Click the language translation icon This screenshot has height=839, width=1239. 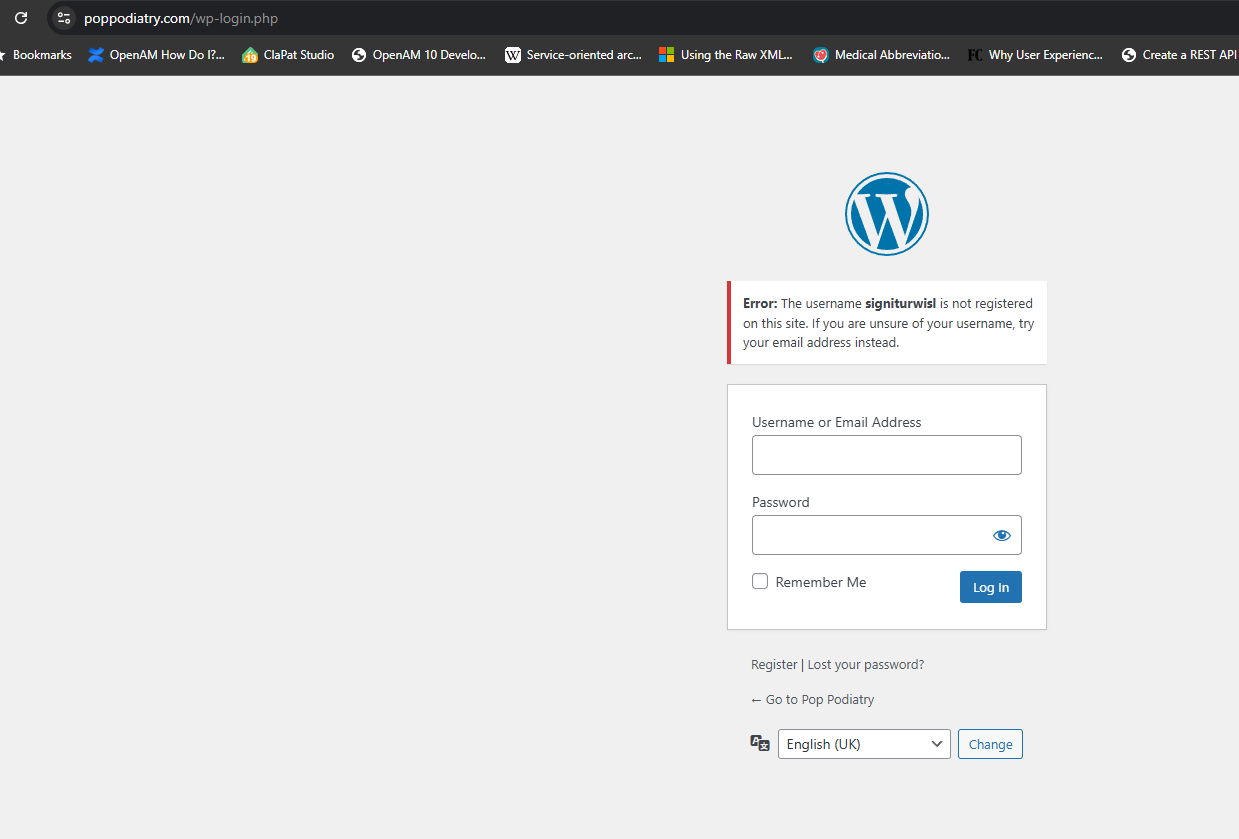[x=760, y=743]
